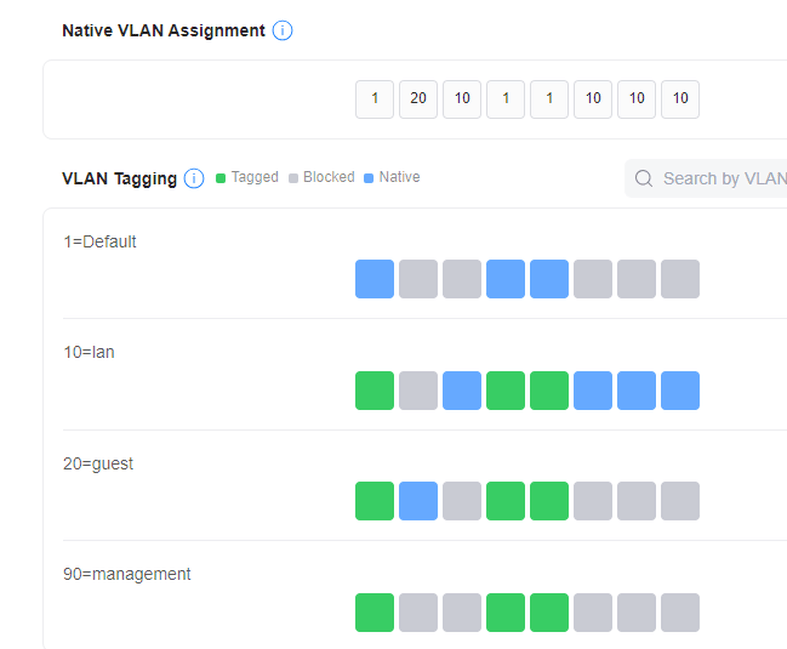The width and height of the screenshot is (787, 649).
Task: Toggle lan VLAN blocked square on port 2
Action: pyautogui.click(x=418, y=390)
